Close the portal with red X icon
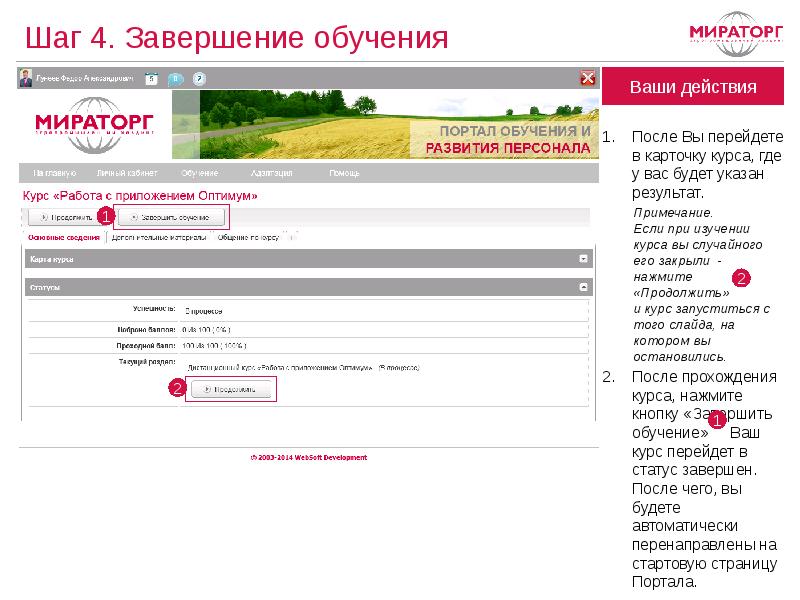This screenshot has height=600, width=800. tap(588, 78)
